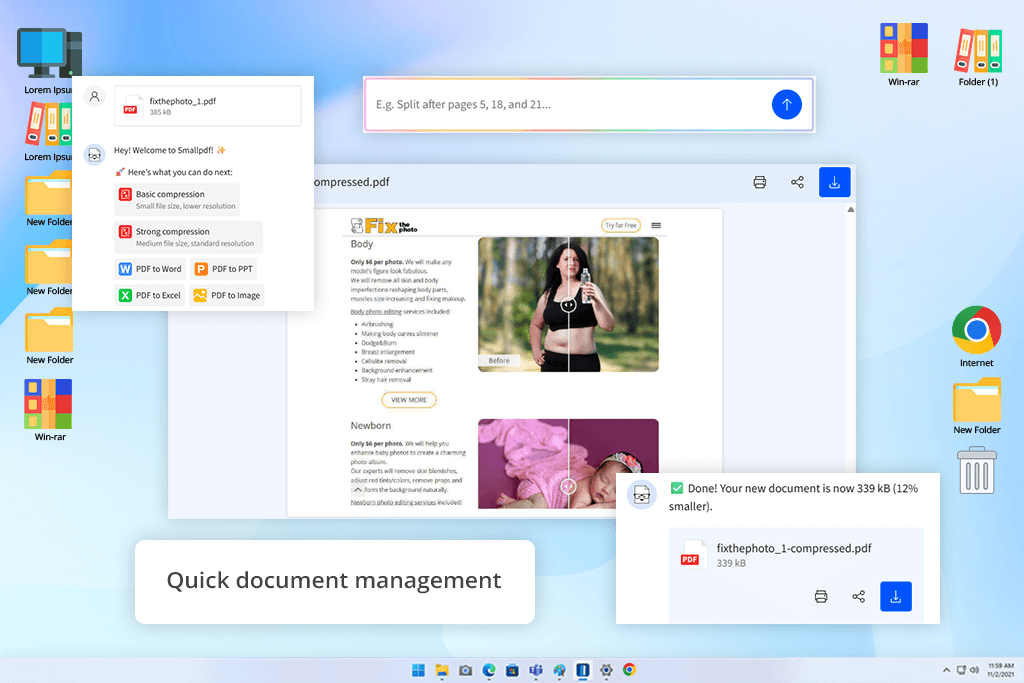The height and width of the screenshot is (683, 1024).
Task: Open Settings gear from the taskbar
Action: point(606,670)
